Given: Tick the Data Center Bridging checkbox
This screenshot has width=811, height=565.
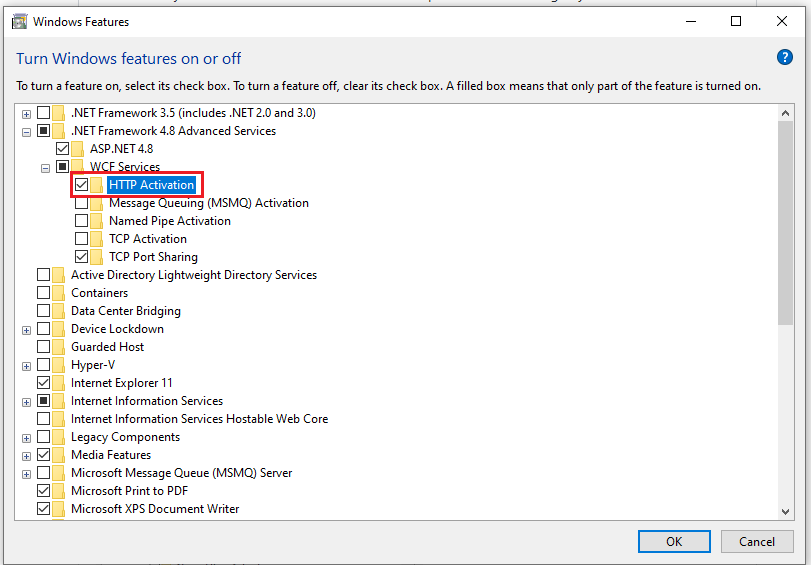Looking at the screenshot, I should click(43, 311).
